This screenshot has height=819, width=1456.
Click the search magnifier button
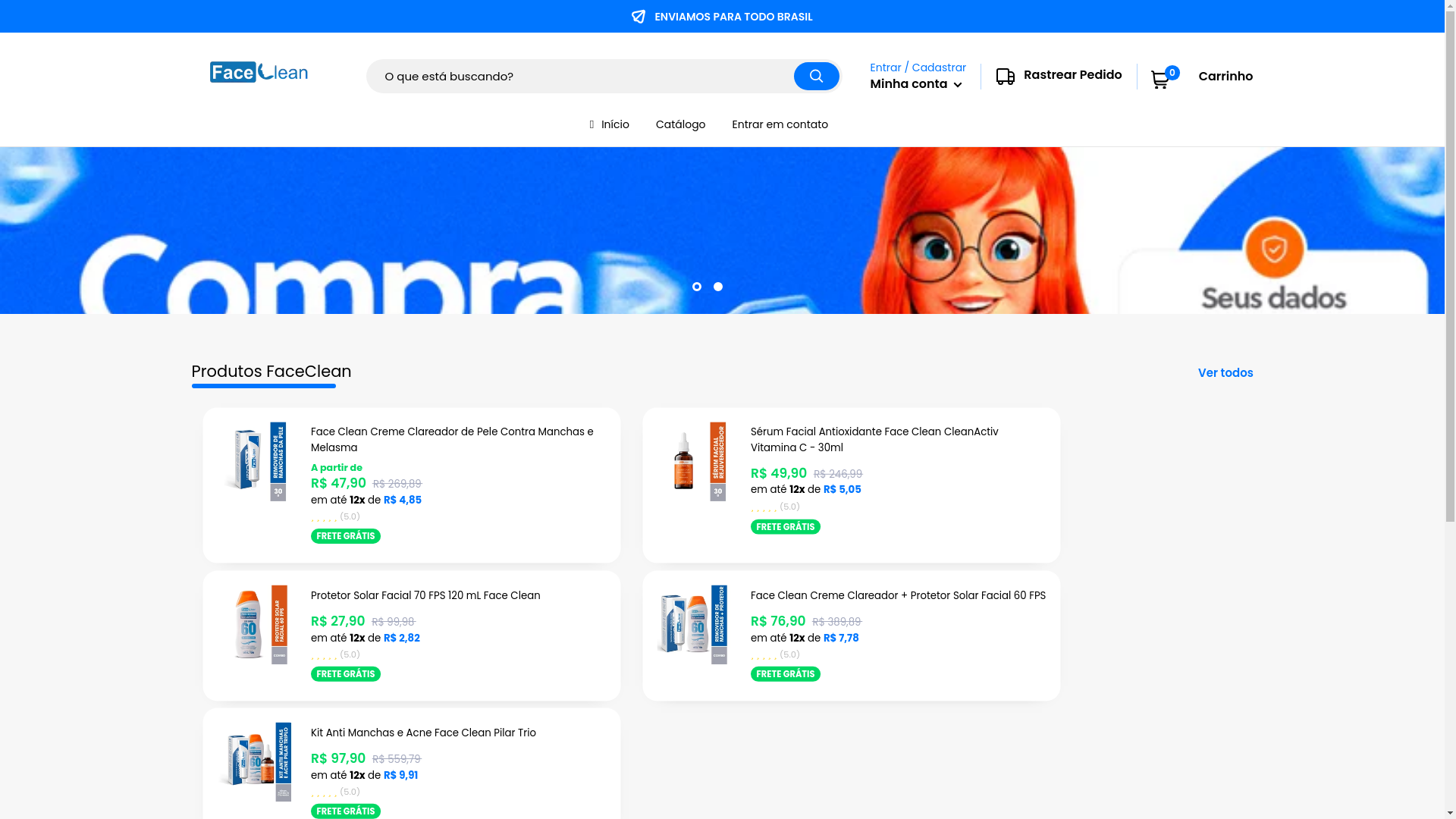[x=816, y=76]
